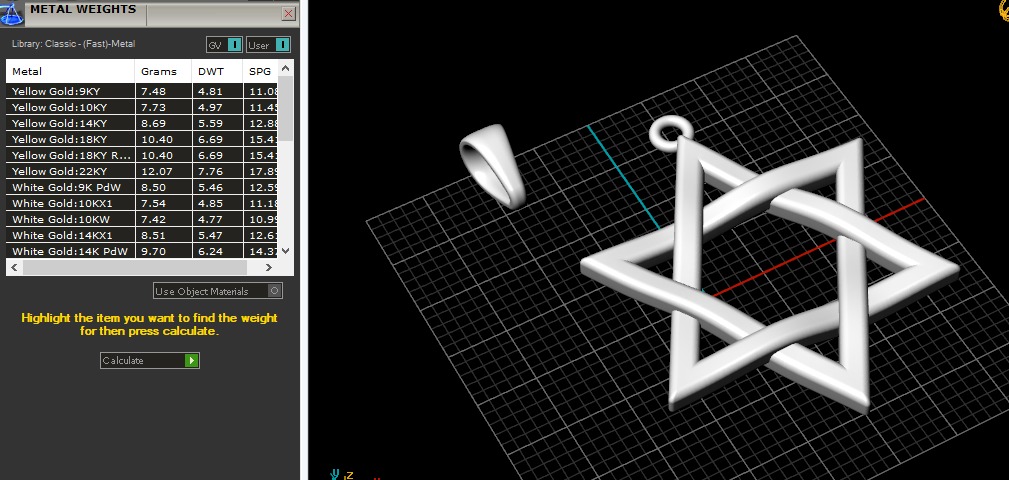
Task: Sort by the Grams column header
Action: coord(163,71)
